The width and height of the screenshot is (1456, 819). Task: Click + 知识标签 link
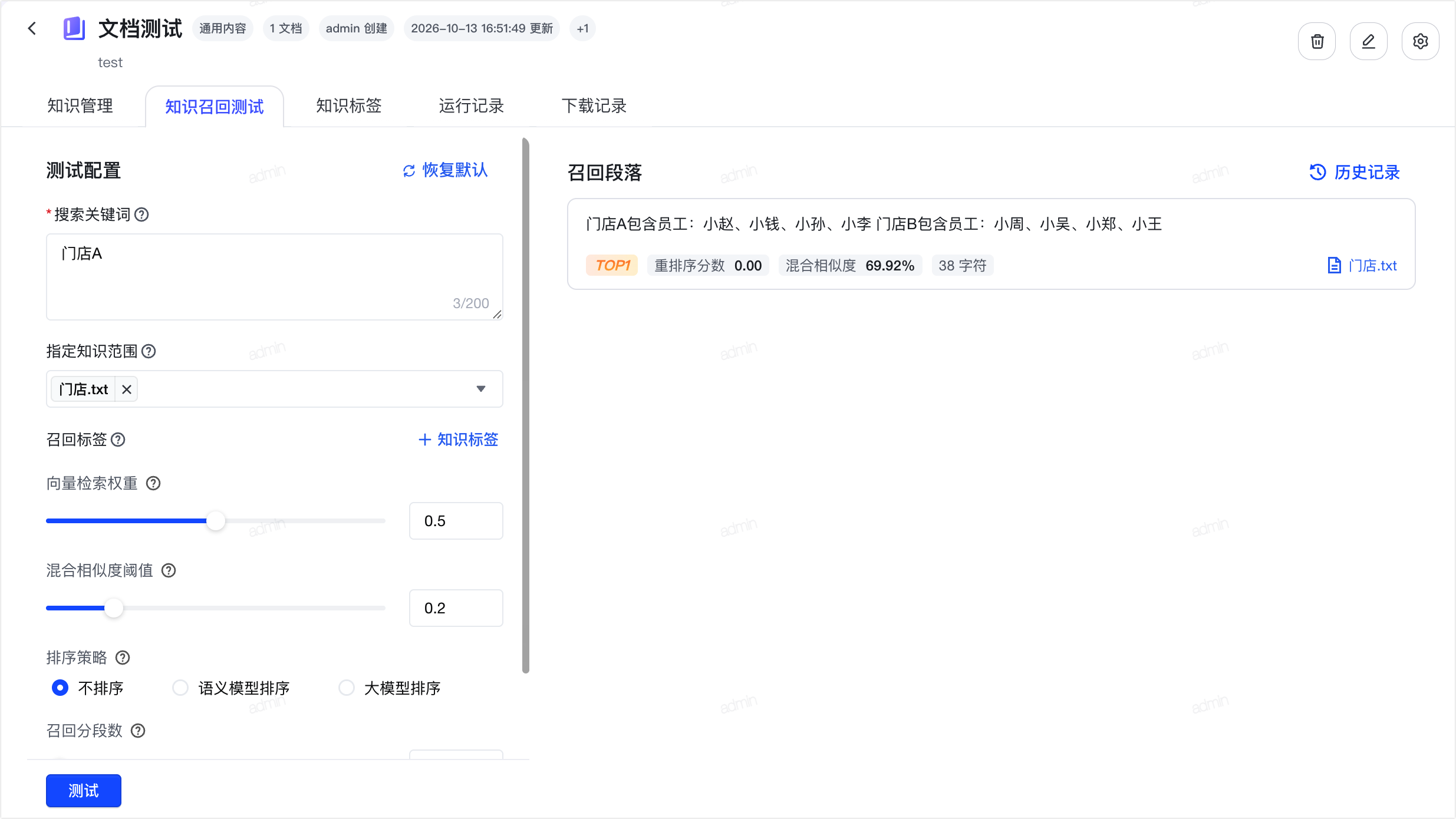(x=458, y=440)
